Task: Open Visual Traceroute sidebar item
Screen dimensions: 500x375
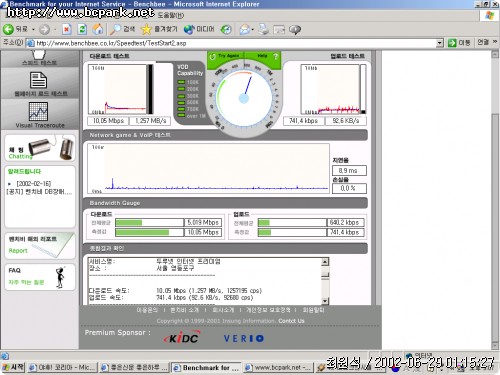Action: coord(40,115)
